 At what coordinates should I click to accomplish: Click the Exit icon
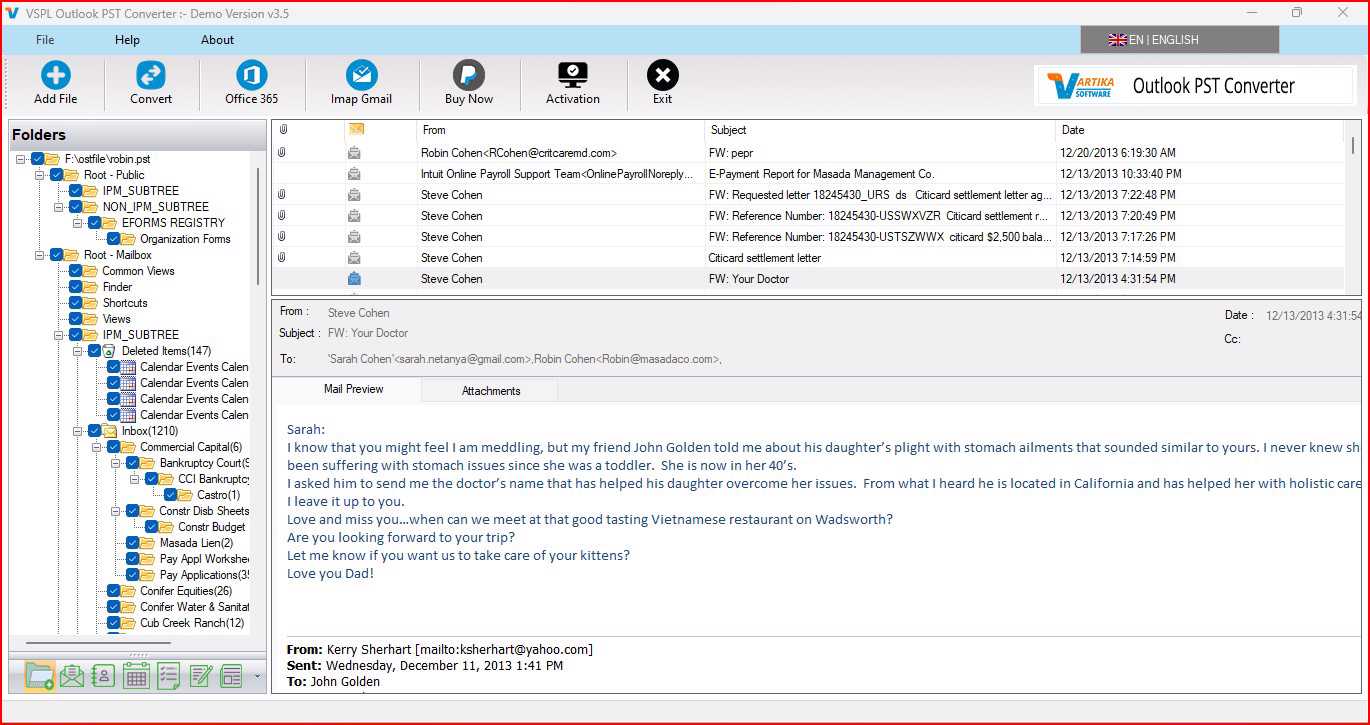662,76
